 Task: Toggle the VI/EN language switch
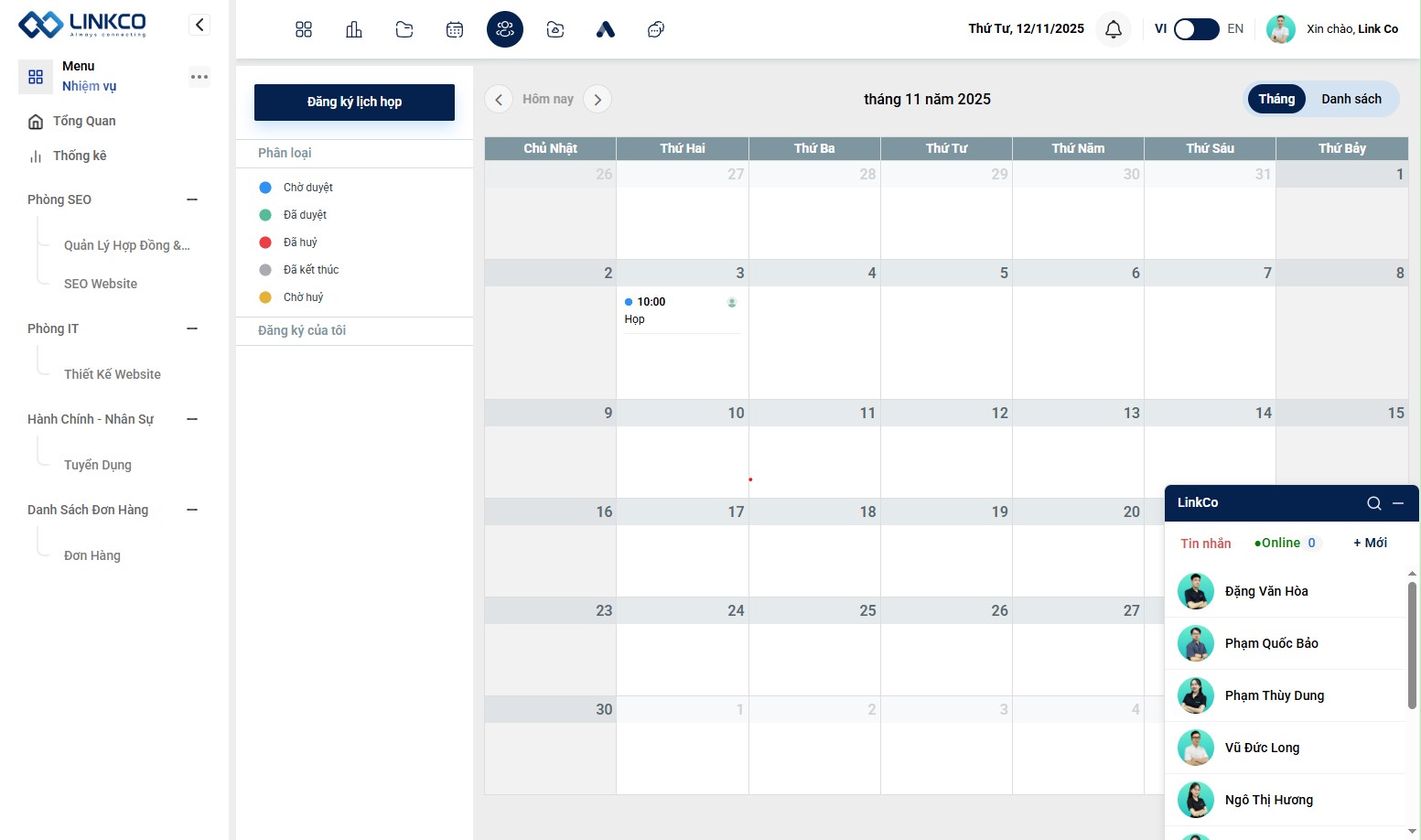click(x=1196, y=29)
